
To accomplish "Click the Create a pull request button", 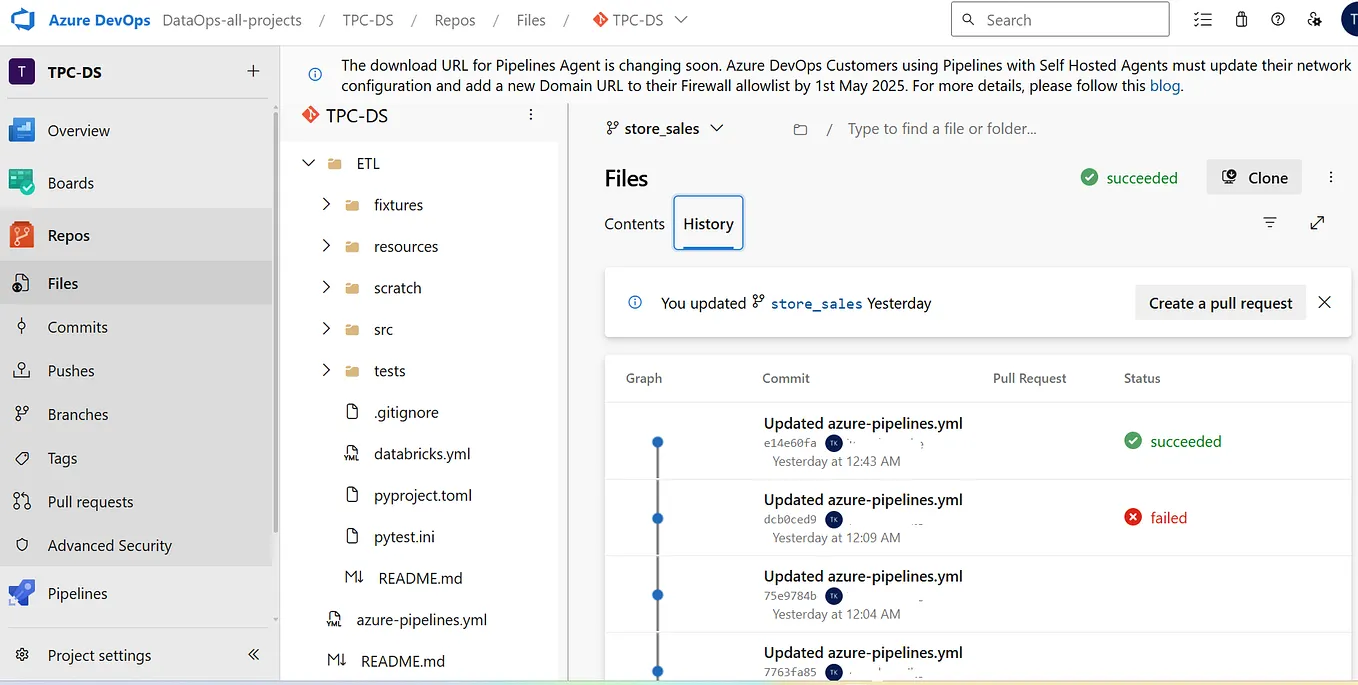I will (1220, 302).
